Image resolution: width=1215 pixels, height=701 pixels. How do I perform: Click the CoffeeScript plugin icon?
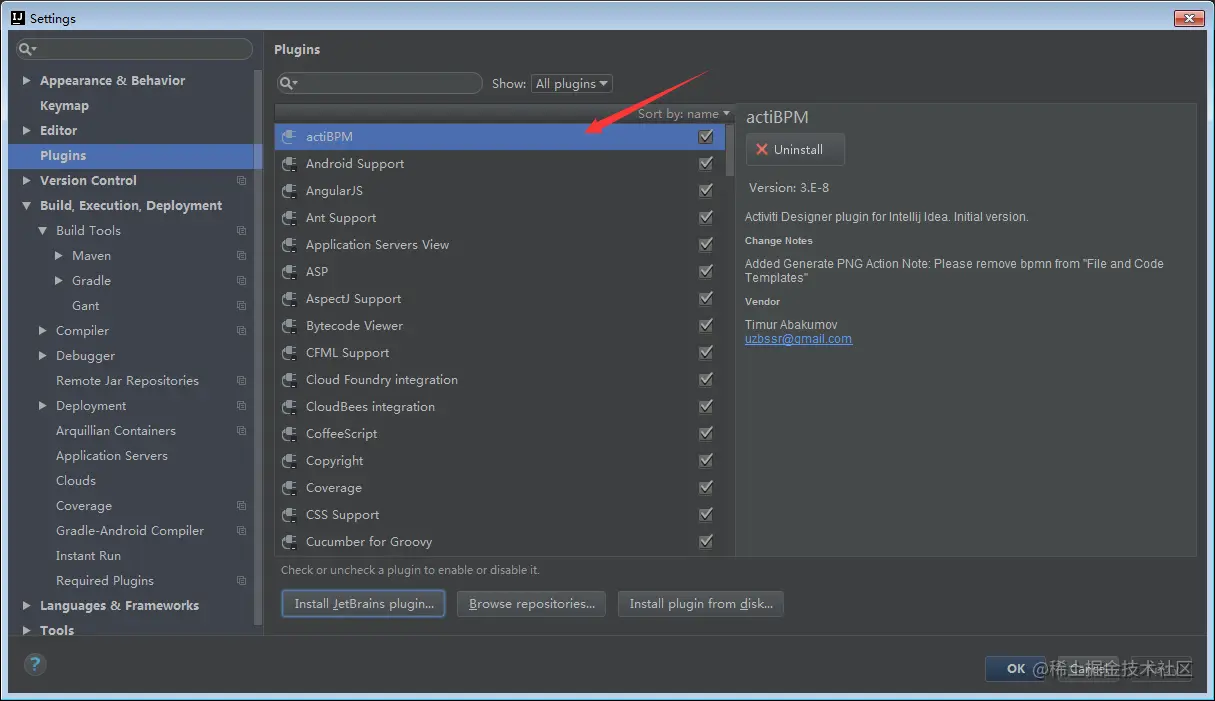point(289,434)
